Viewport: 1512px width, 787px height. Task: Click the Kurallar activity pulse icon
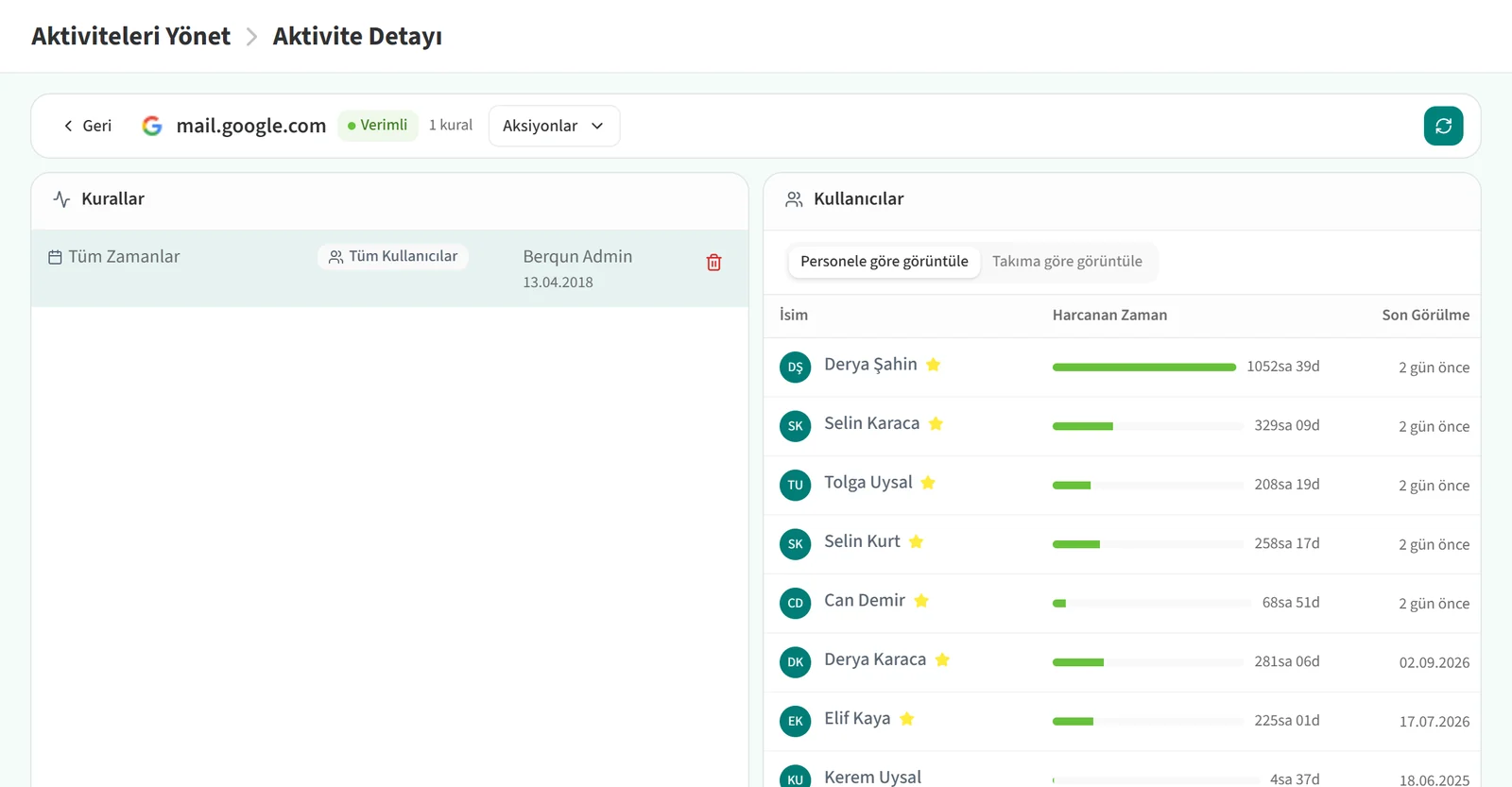pos(61,199)
